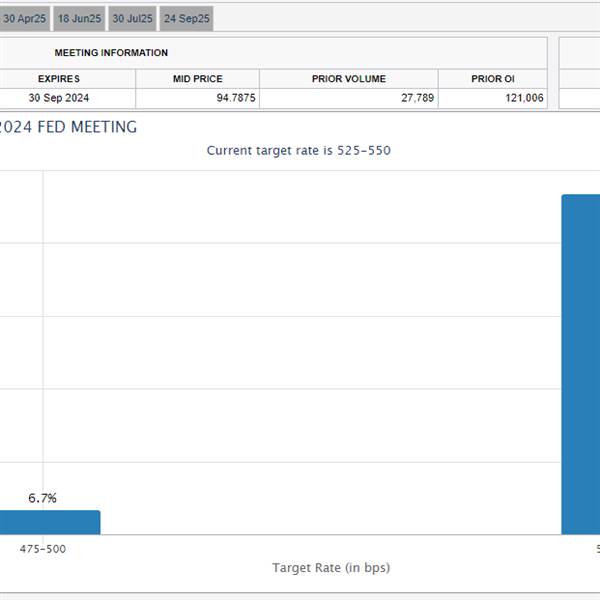Select the prior OI value 121,006
The image size is (600, 600).
pos(524,98)
